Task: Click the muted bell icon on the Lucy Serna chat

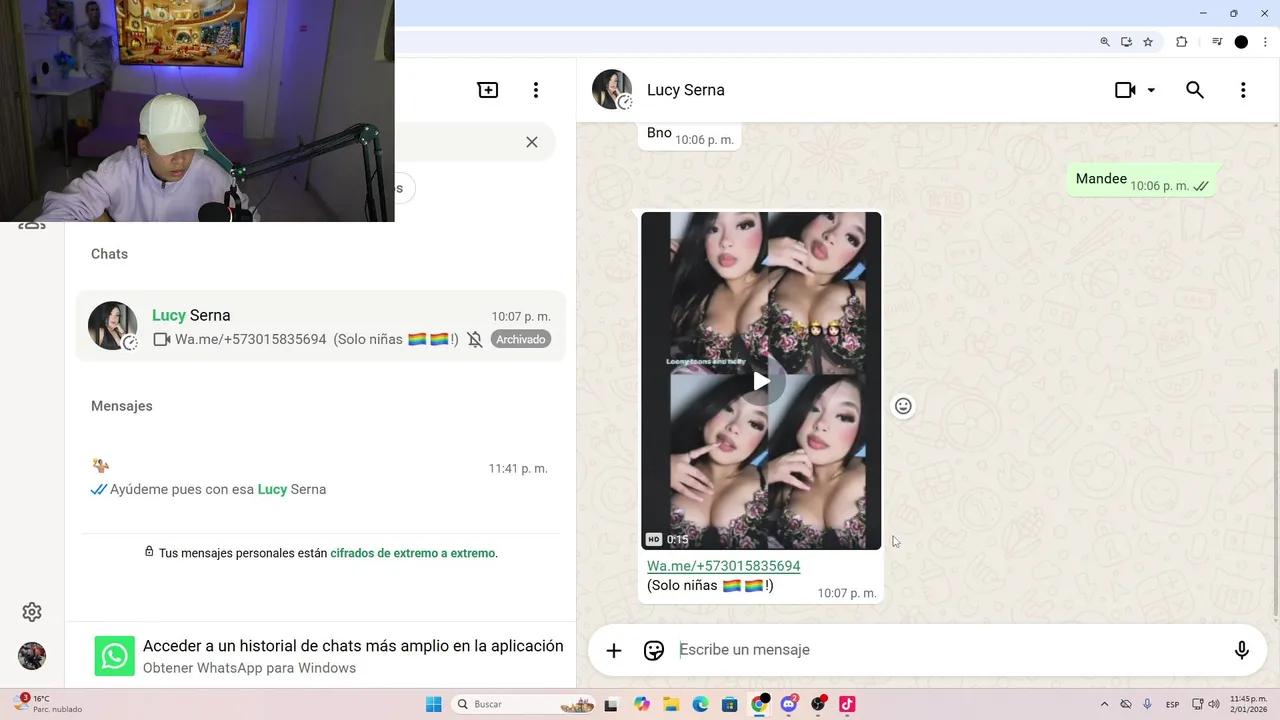Action: pos(475,339)
